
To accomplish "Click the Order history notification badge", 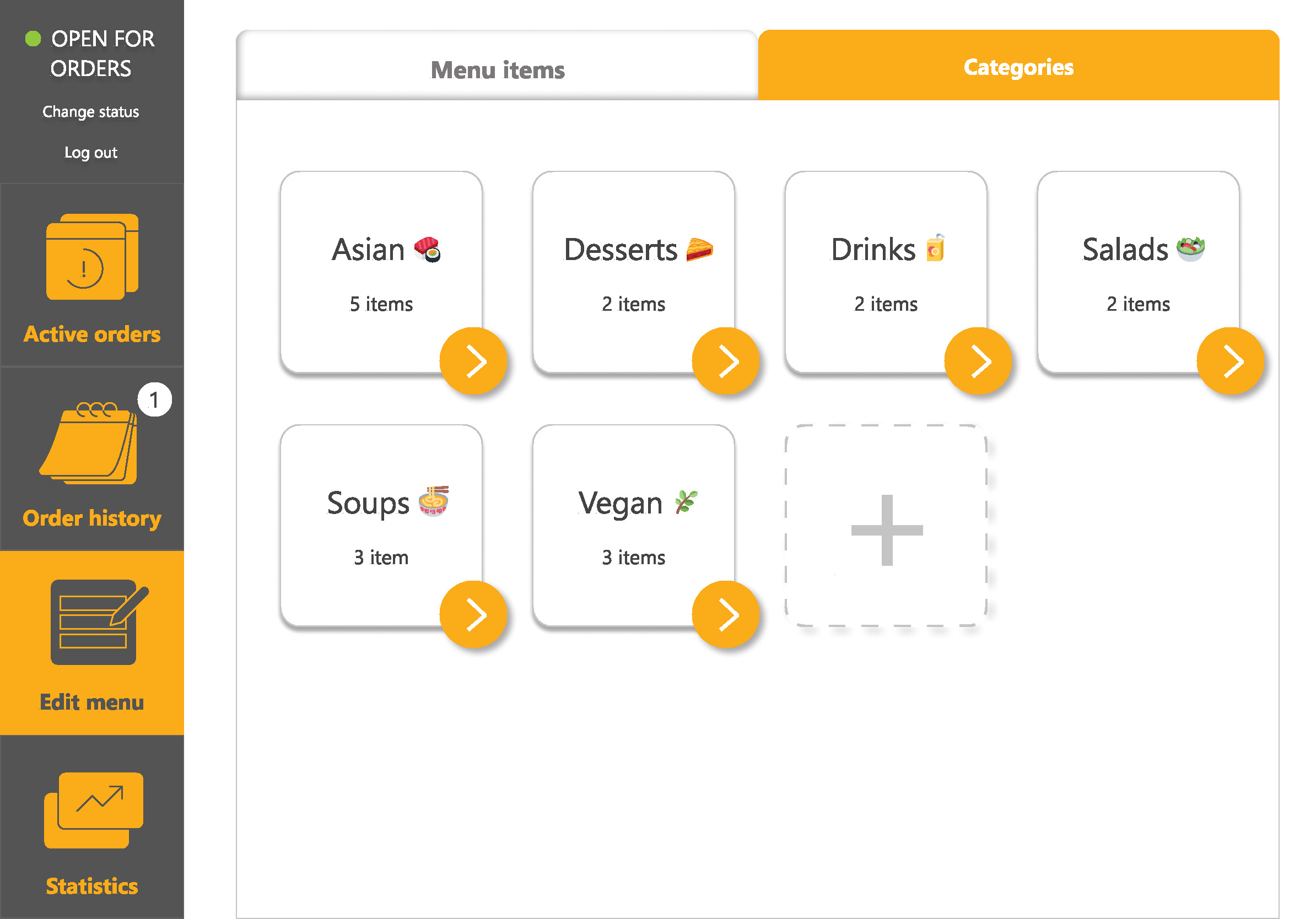I will pyautogui.click(x=155, y=399).
